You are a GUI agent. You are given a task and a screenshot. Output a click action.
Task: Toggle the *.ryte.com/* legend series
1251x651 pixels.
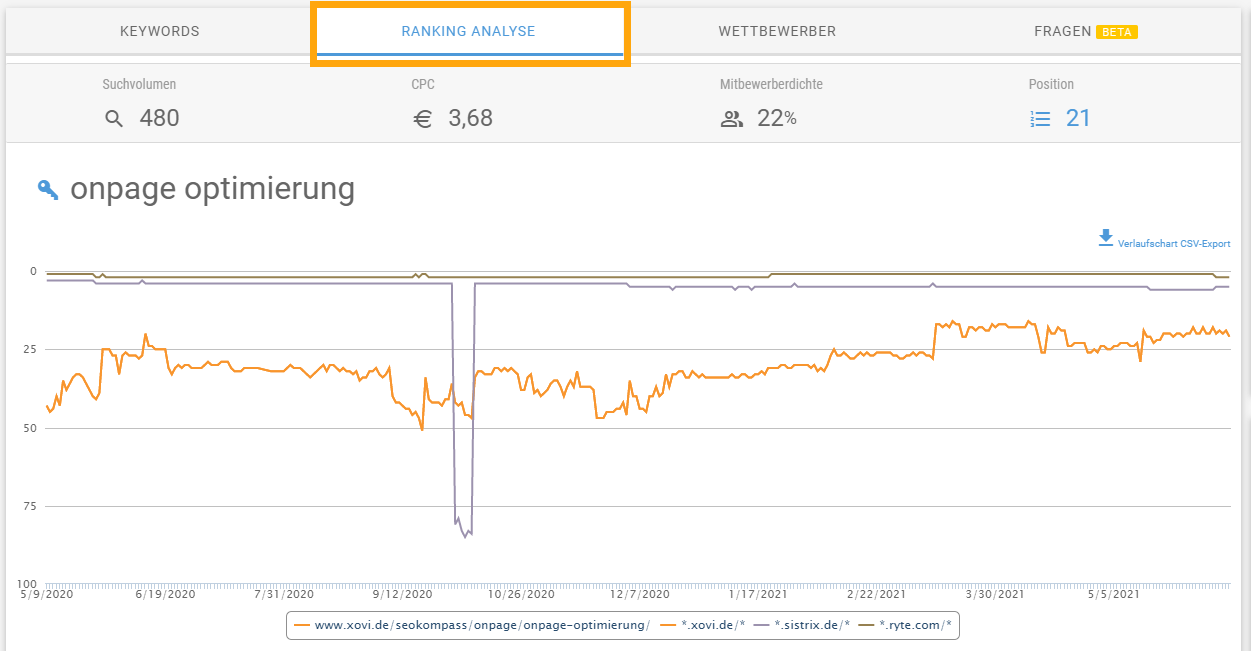coord(906,625)
